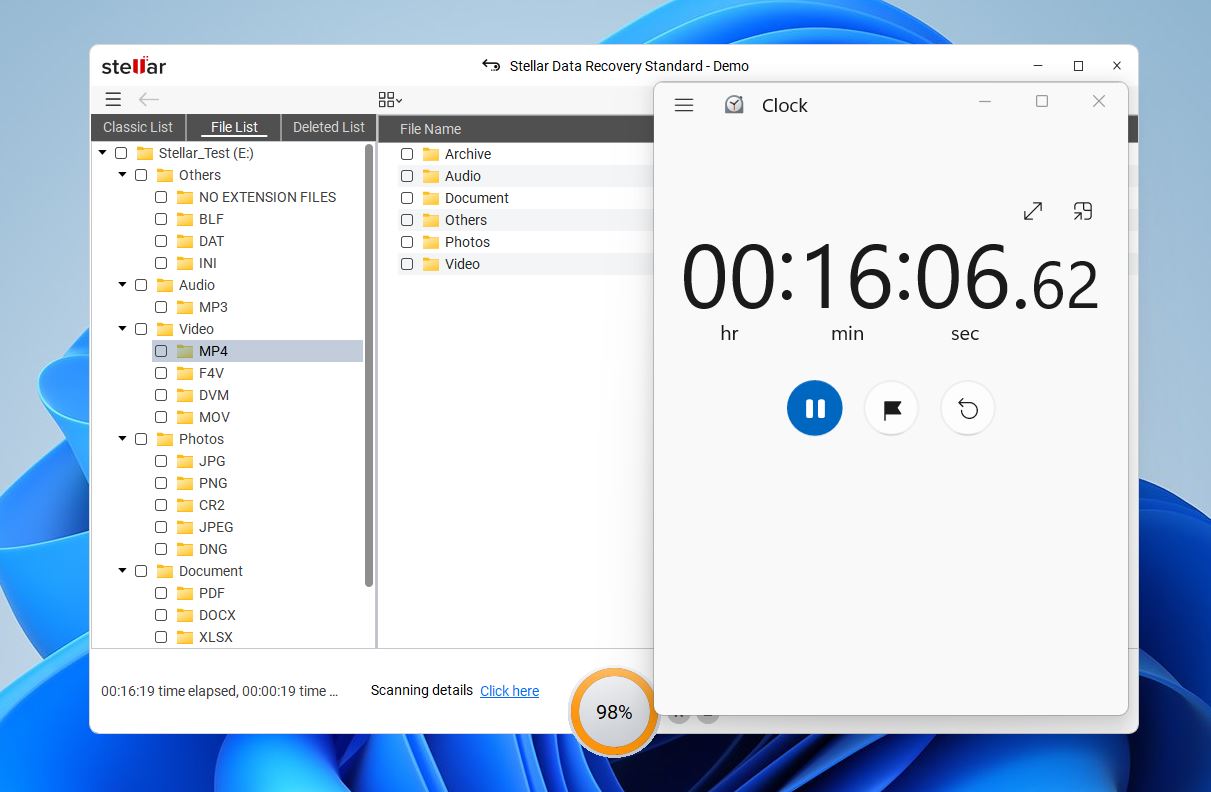Select the File List tab
The image size is (1211, 792).
pos(234,127)
